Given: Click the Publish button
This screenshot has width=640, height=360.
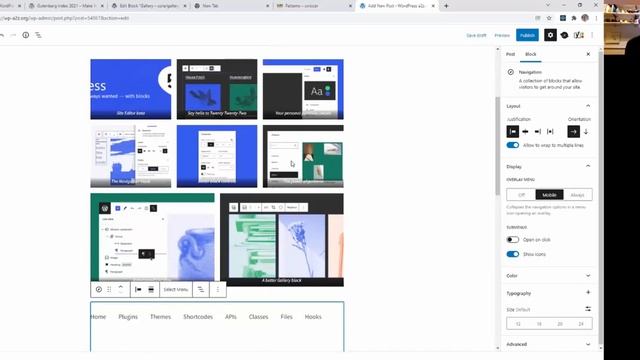Looking at the screenshot, I should click(527, 35).
